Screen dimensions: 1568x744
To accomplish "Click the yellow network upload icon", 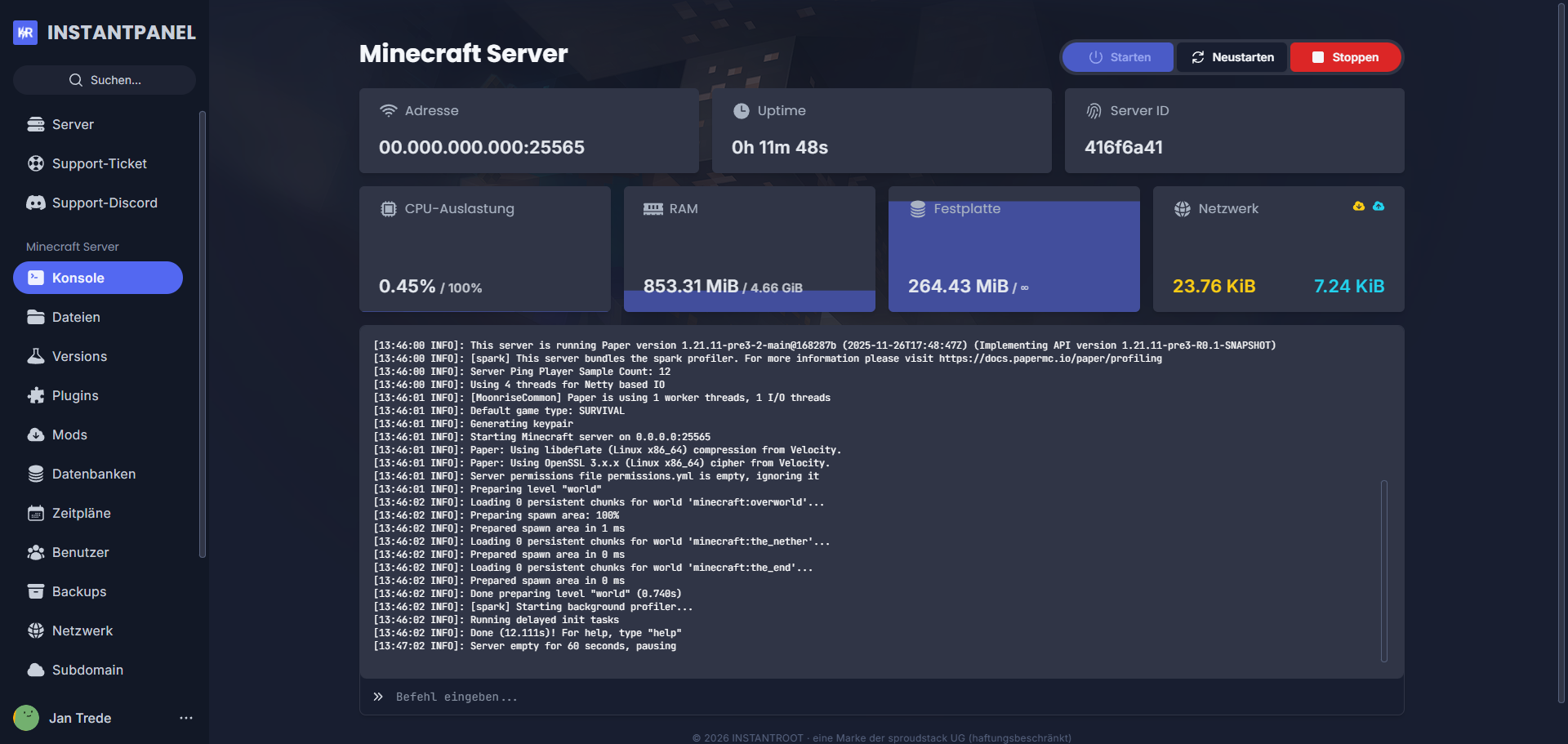I will pyautogui.click(x=1358, y=207).
